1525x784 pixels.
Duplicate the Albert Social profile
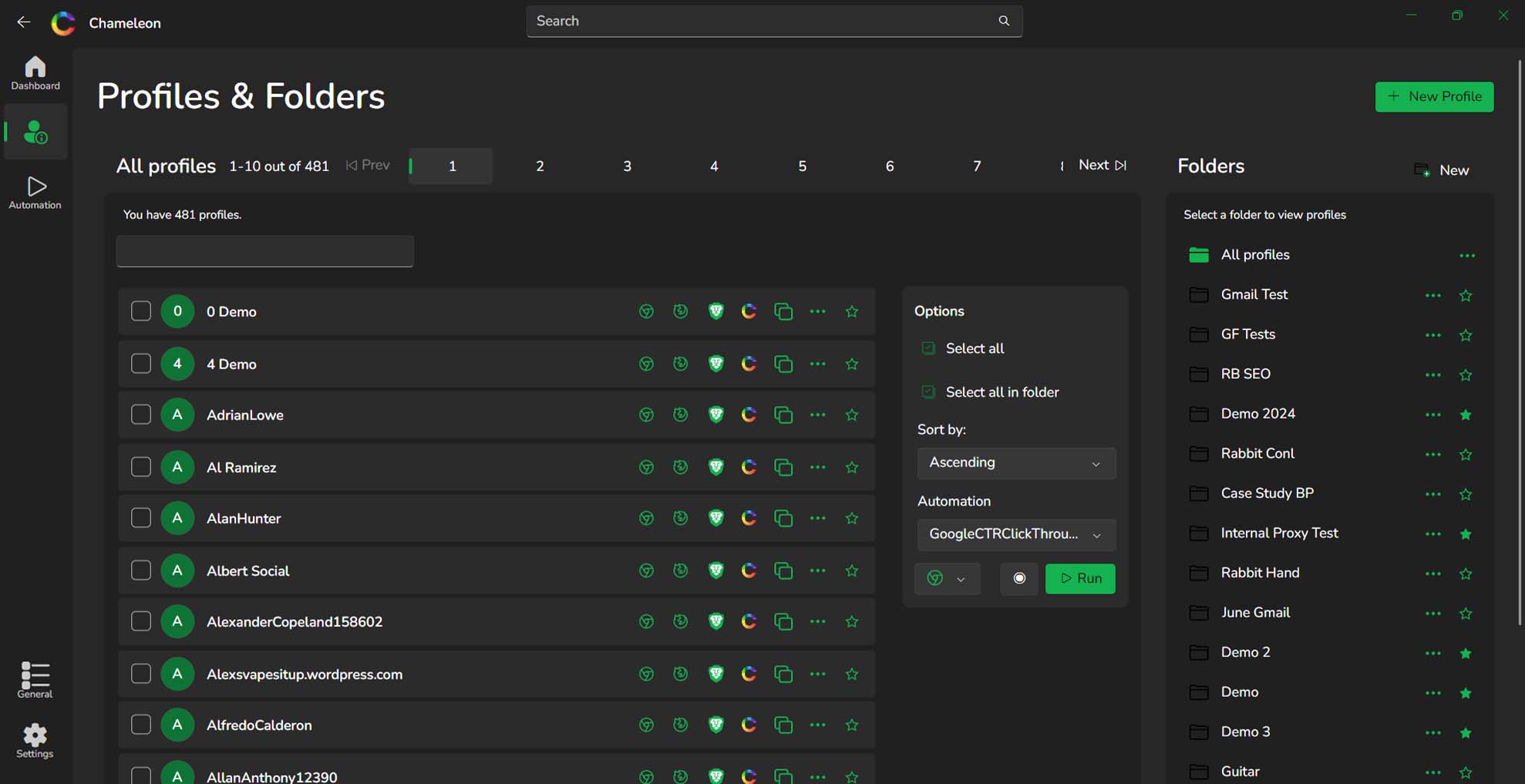783,570
